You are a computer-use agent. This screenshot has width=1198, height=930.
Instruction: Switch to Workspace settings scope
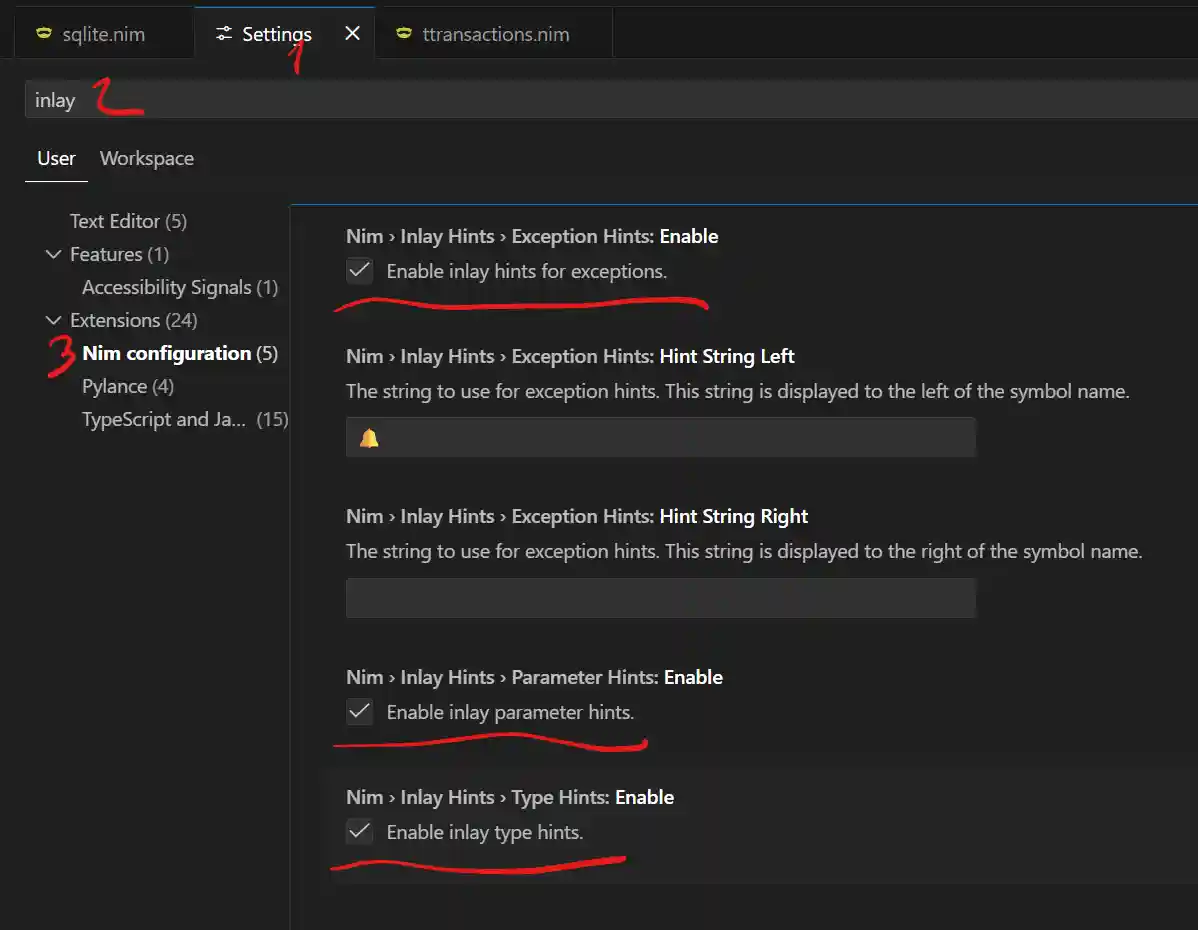pos(147,158)
